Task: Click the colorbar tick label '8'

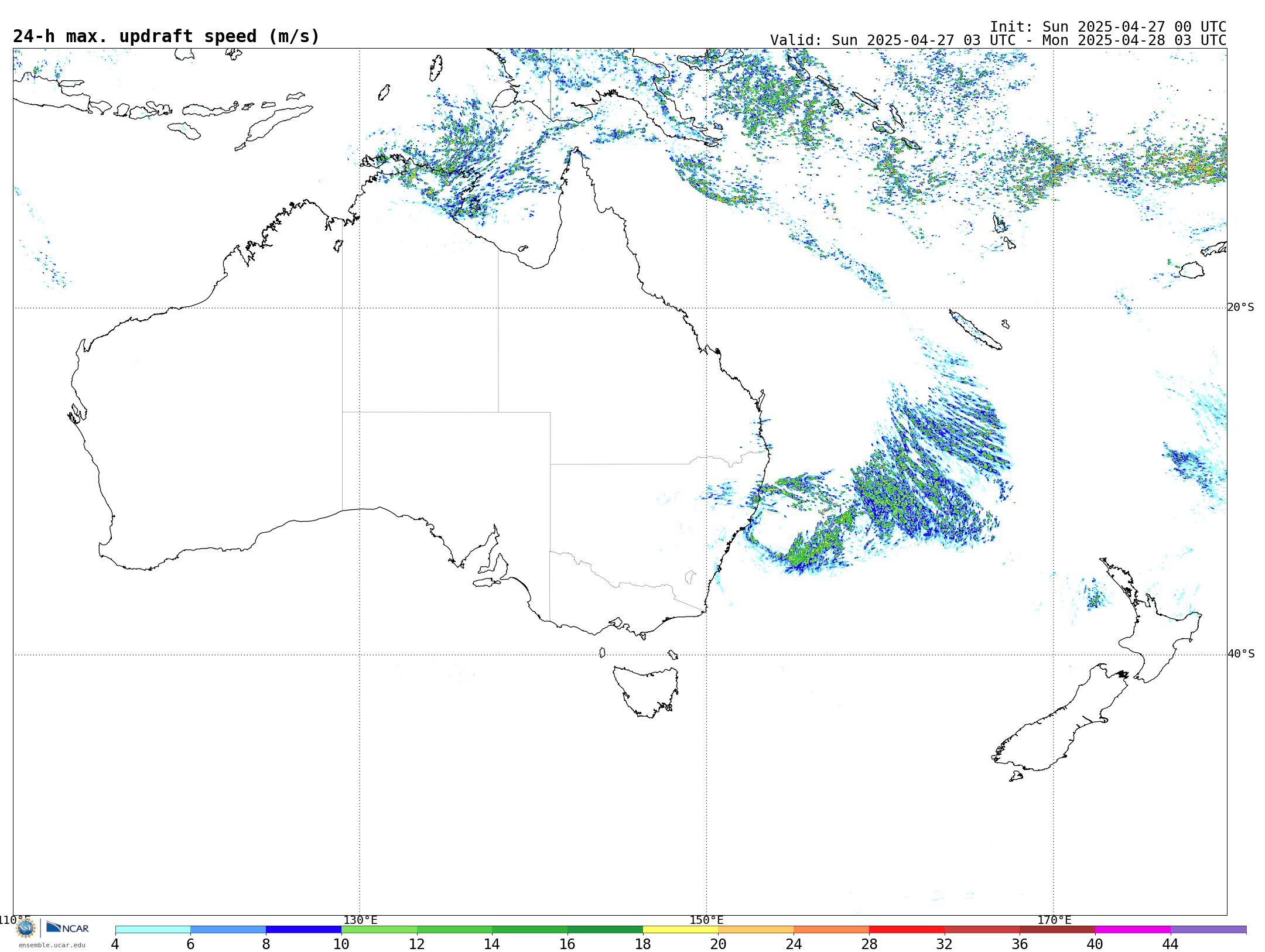Action: (266, 944)
